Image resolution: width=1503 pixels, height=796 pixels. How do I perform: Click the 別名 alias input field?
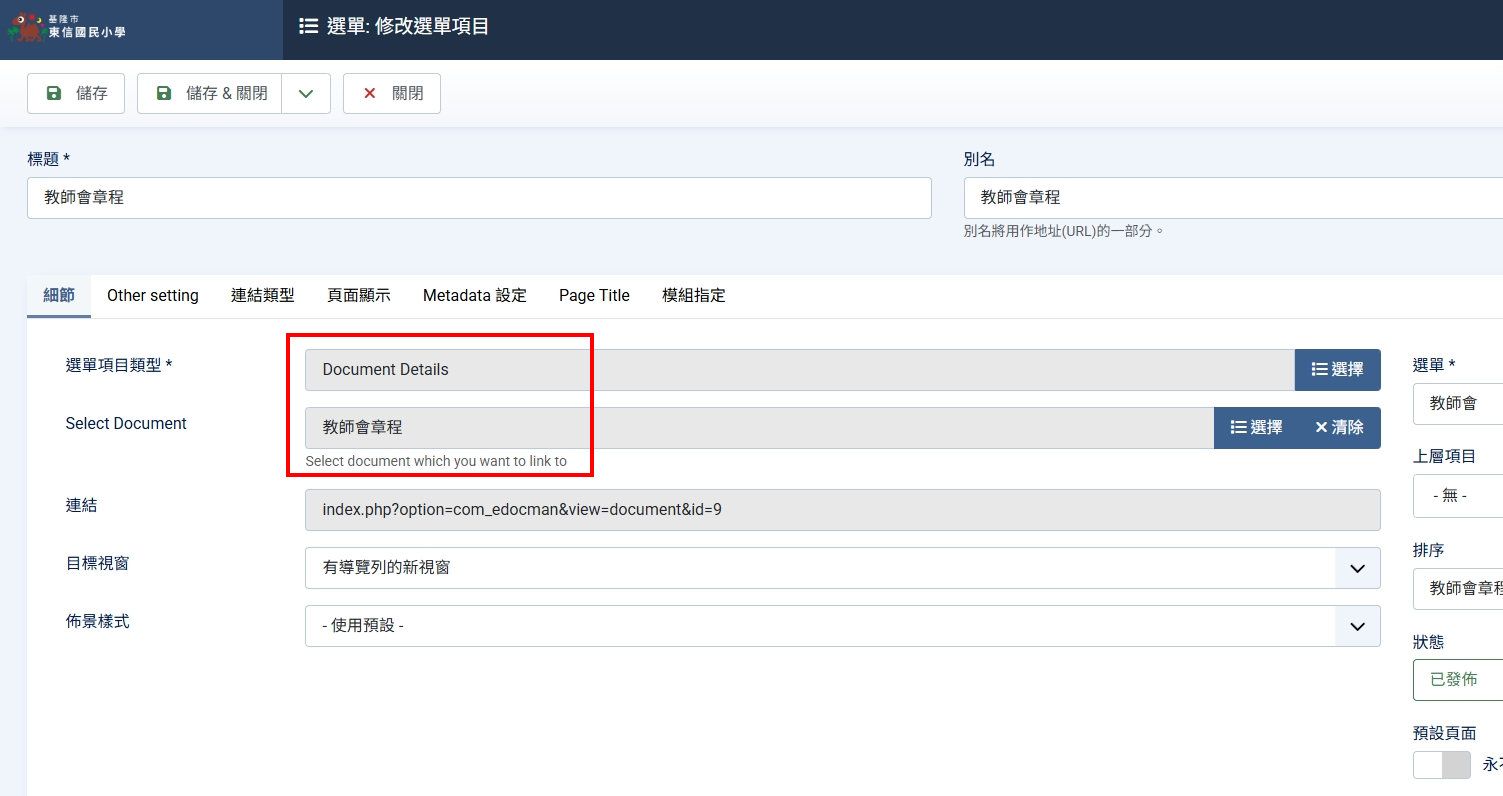point(1232,198)
